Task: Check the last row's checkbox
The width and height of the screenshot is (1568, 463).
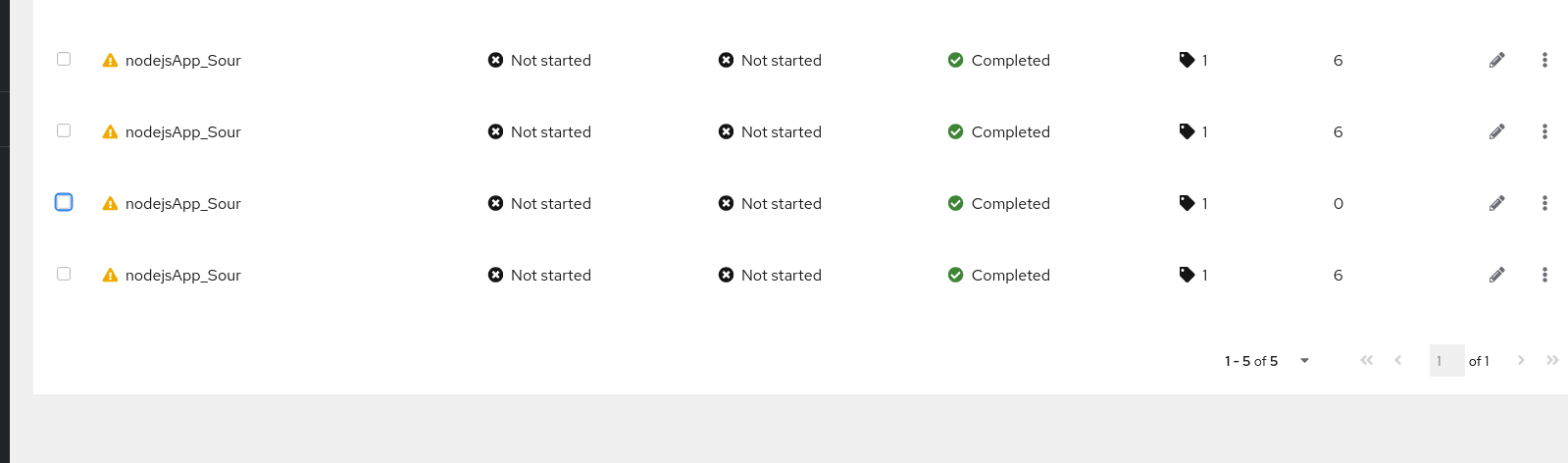Action: click(64, 274)
